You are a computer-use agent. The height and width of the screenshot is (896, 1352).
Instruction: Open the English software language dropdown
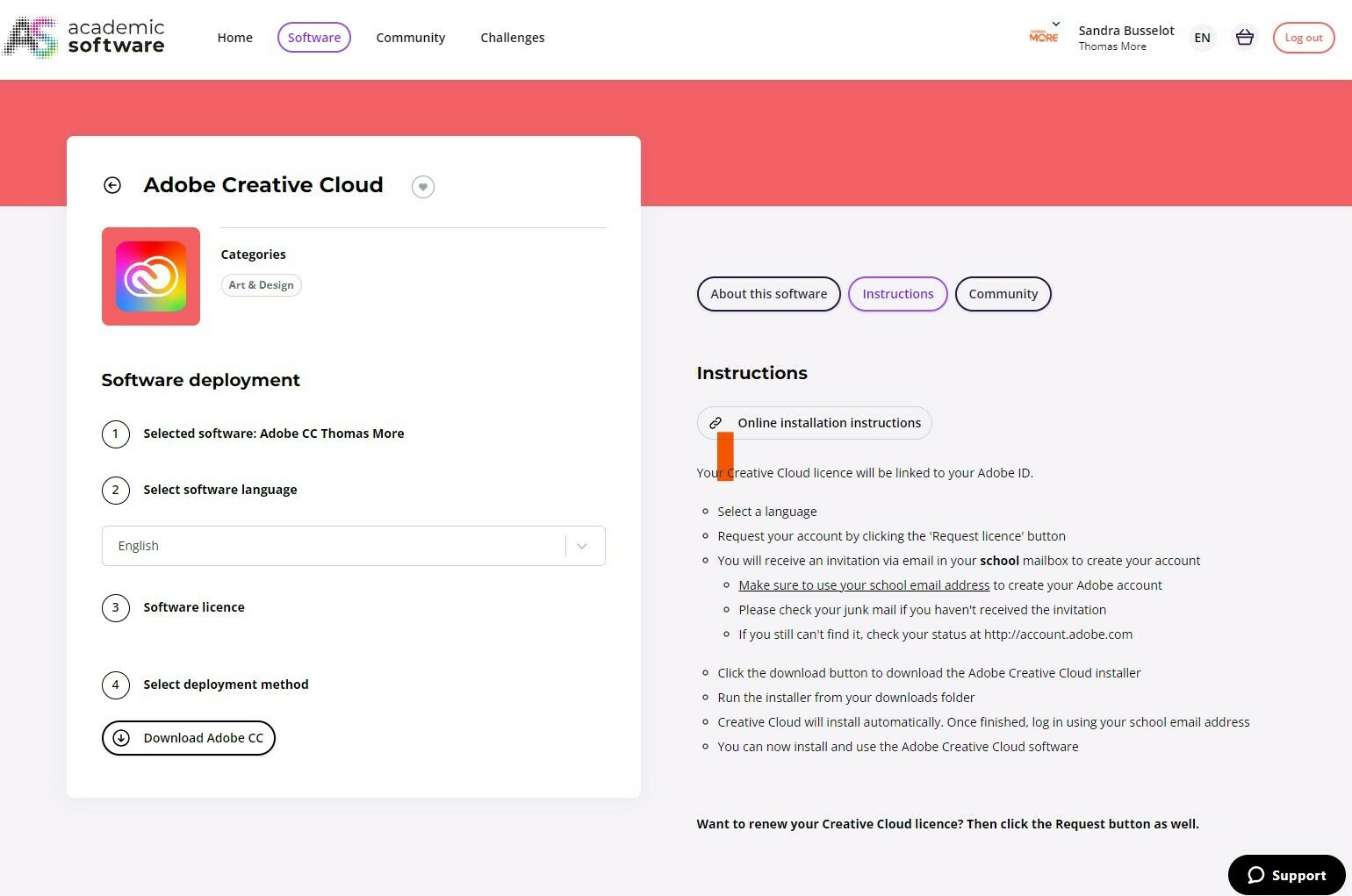coord(354,546)
